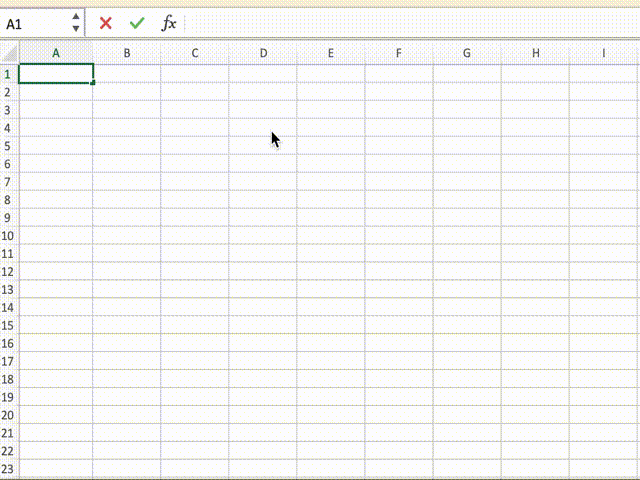Image resolution: width=640 pixels, height=480 pixels.
Task: Click the fill handle of cell A1
Action: tap(93, 83)
